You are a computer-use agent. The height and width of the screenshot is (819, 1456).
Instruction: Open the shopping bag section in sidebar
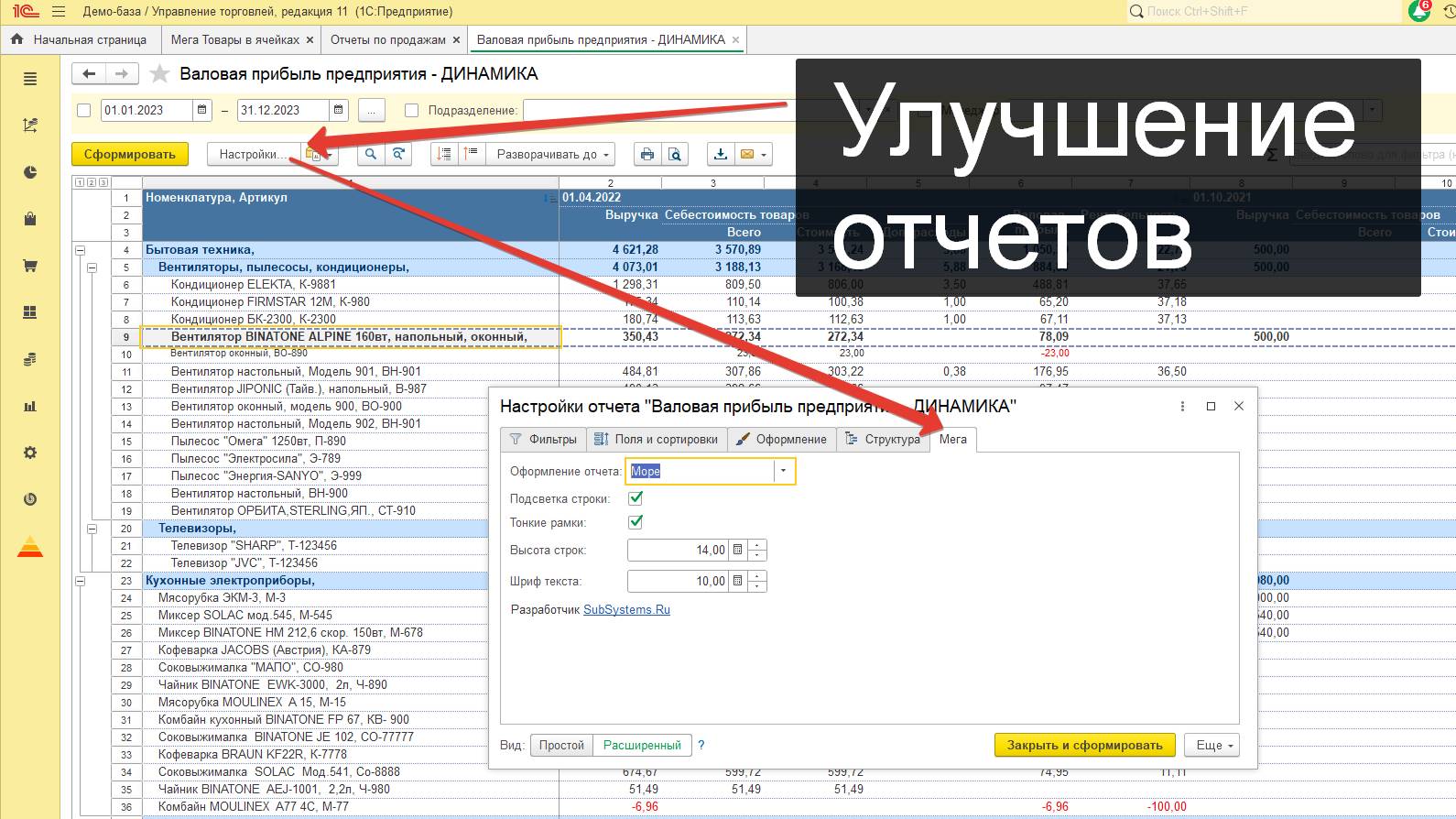(30, 219)
